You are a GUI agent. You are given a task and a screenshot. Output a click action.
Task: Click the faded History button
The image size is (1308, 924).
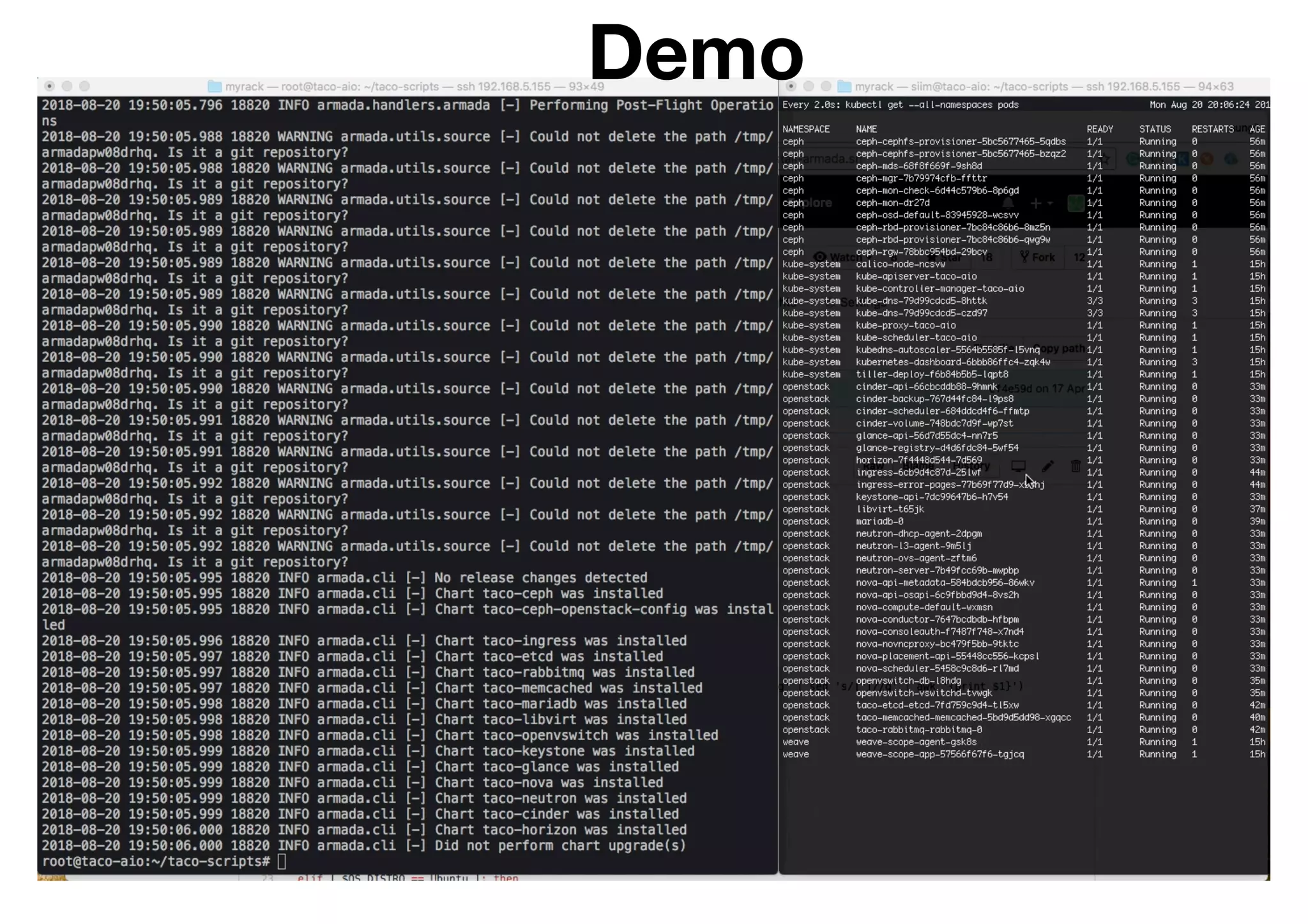point(971,466)
